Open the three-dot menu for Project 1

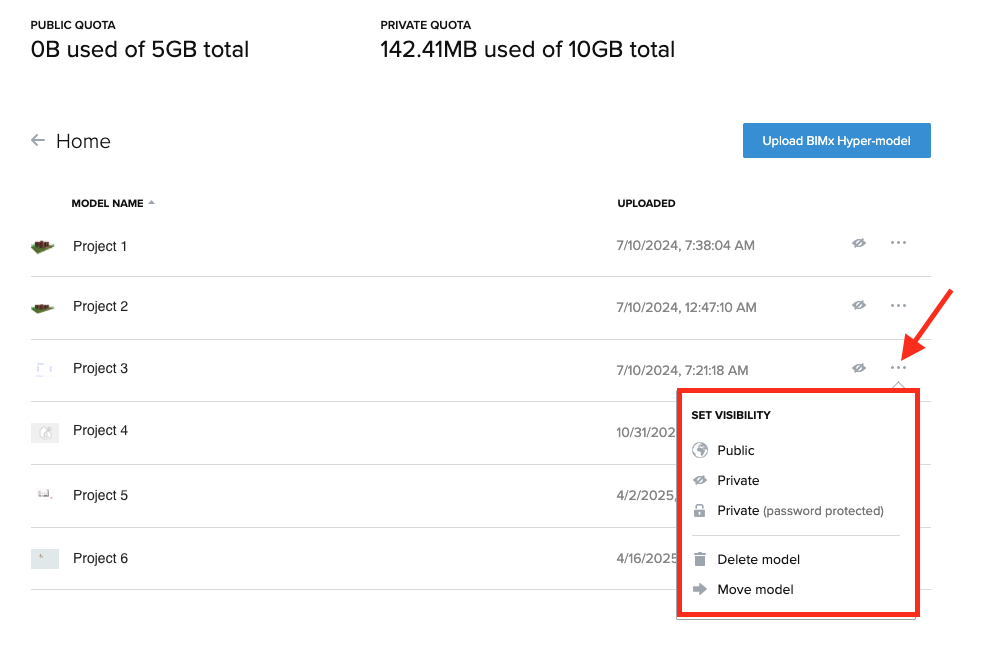[x=898, y=243]
